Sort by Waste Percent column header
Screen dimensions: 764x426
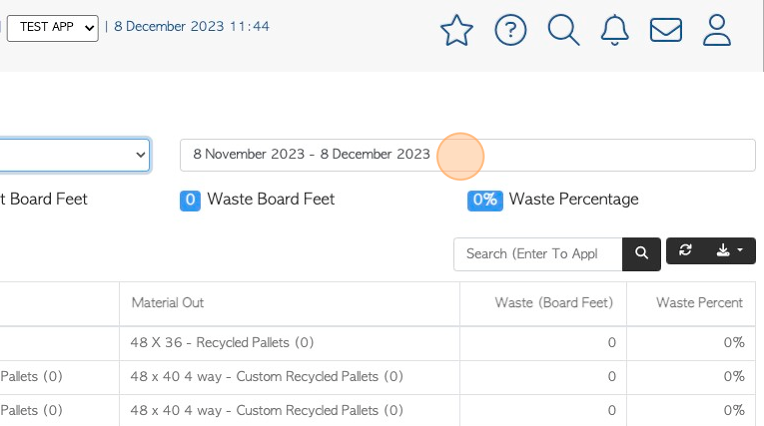(x=699, y=303)
